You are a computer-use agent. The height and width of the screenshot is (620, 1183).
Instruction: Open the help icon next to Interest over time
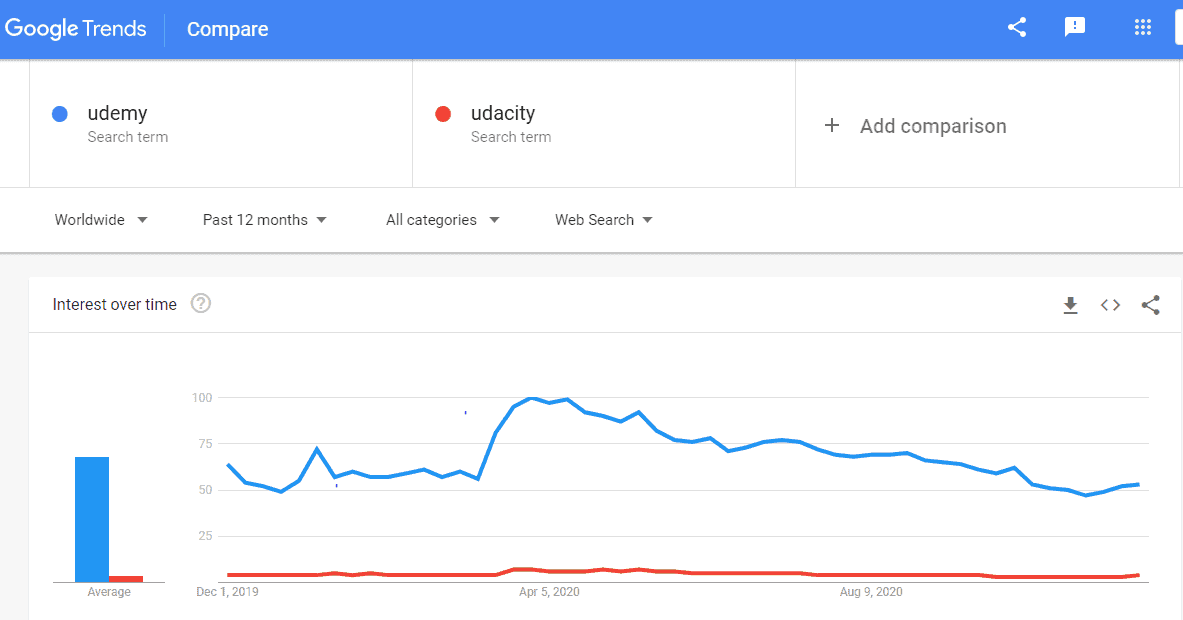point(201,303)
